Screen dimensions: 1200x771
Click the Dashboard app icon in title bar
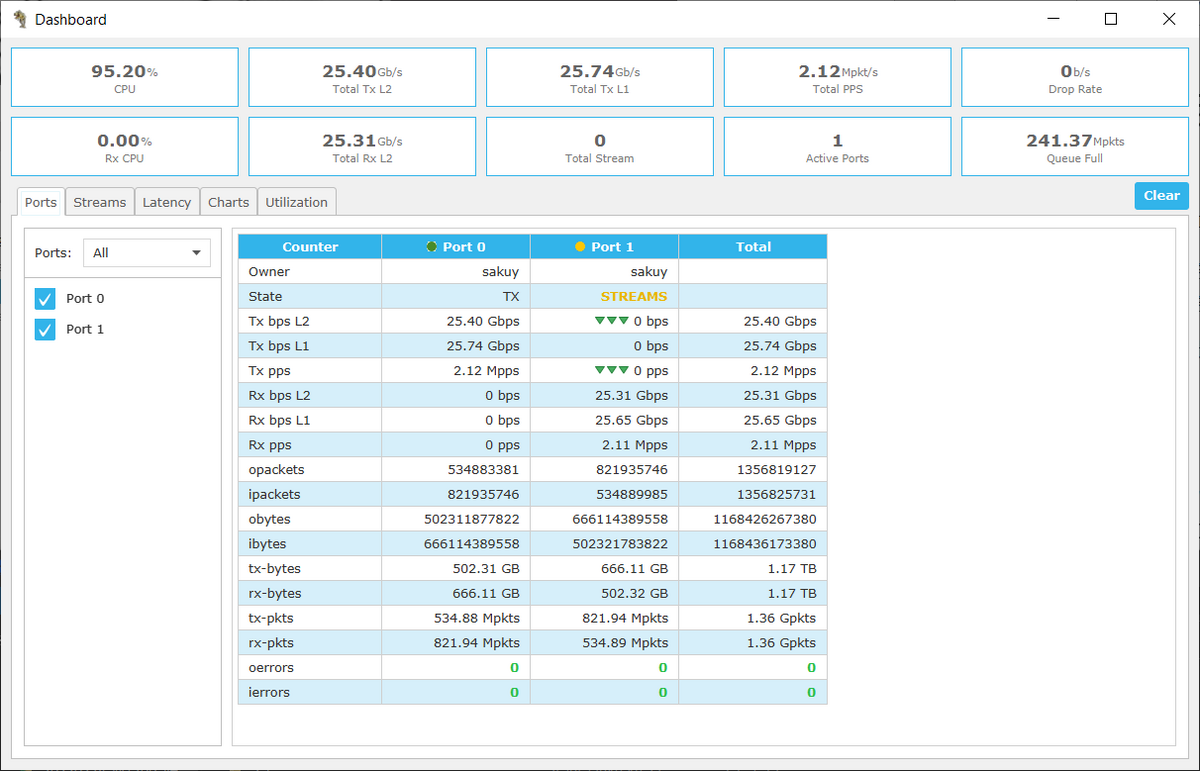coord(19,19)
